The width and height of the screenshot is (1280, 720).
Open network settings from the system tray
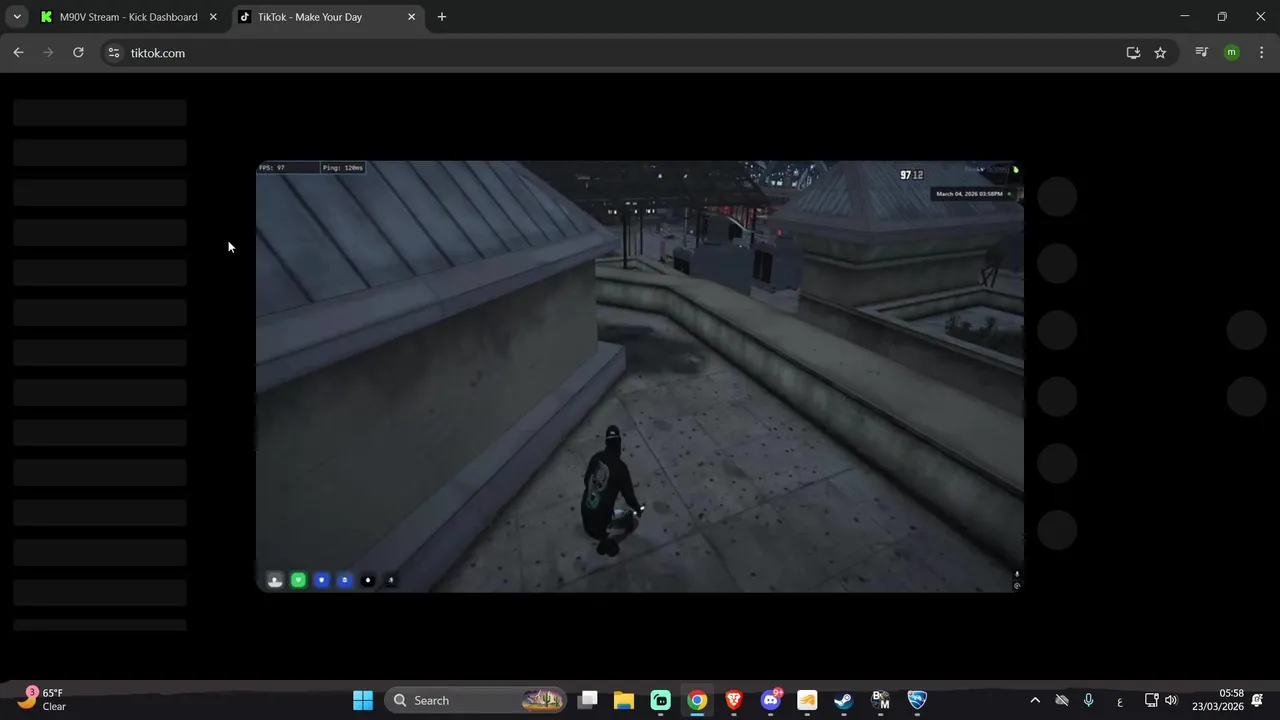pos(1151,700)
